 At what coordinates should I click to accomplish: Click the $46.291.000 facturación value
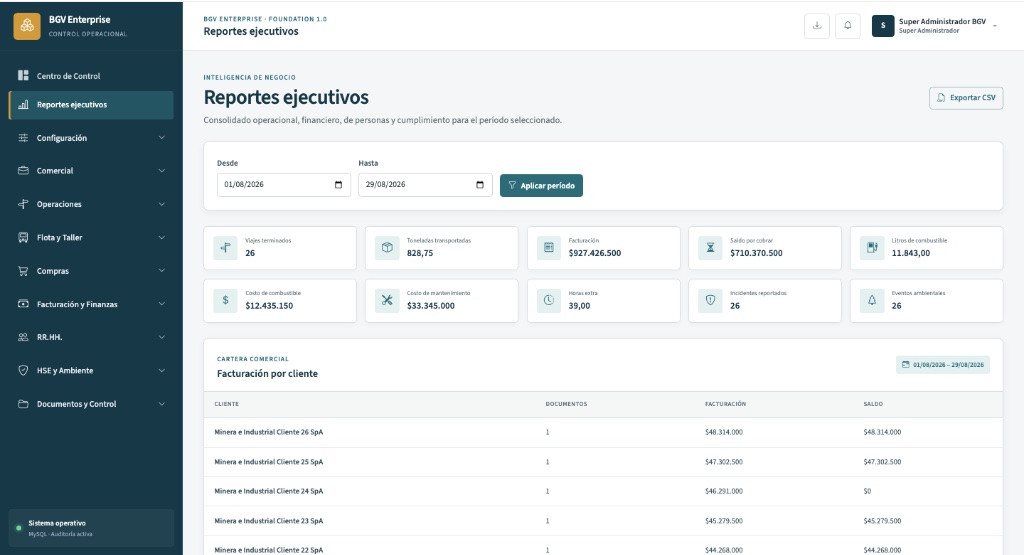coord(724,491)
